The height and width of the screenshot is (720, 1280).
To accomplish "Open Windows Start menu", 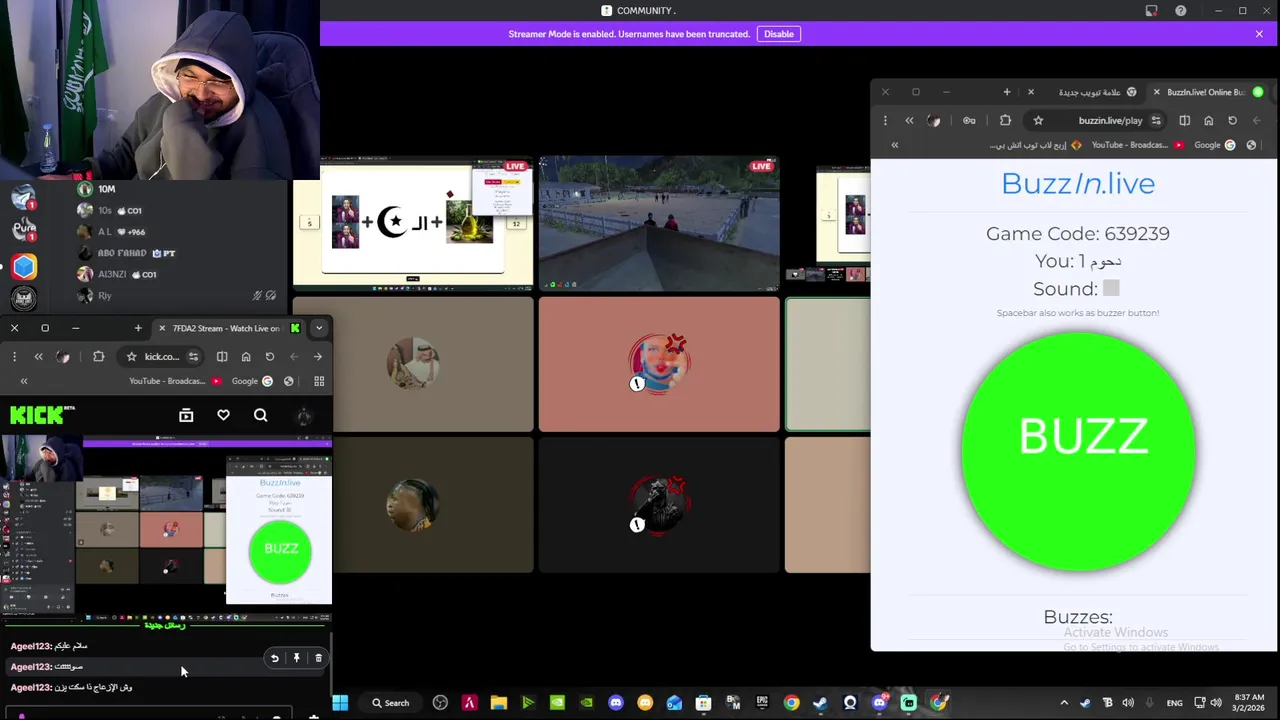I will click(340, 703).
